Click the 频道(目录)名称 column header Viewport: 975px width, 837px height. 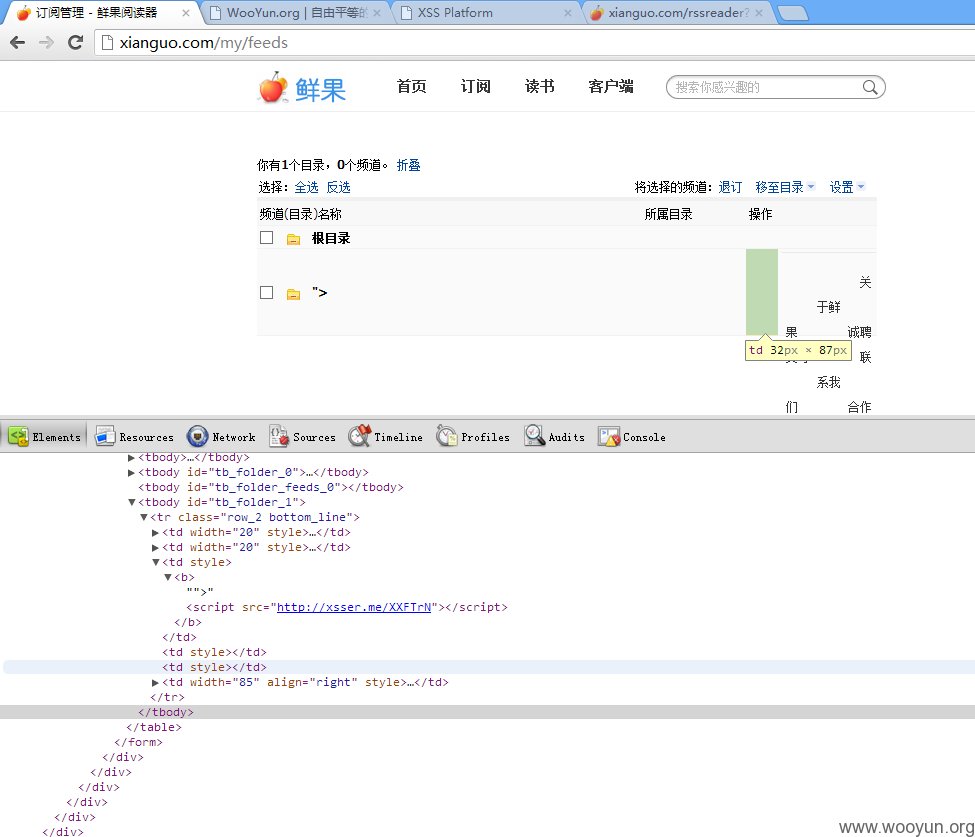(301, 215)
